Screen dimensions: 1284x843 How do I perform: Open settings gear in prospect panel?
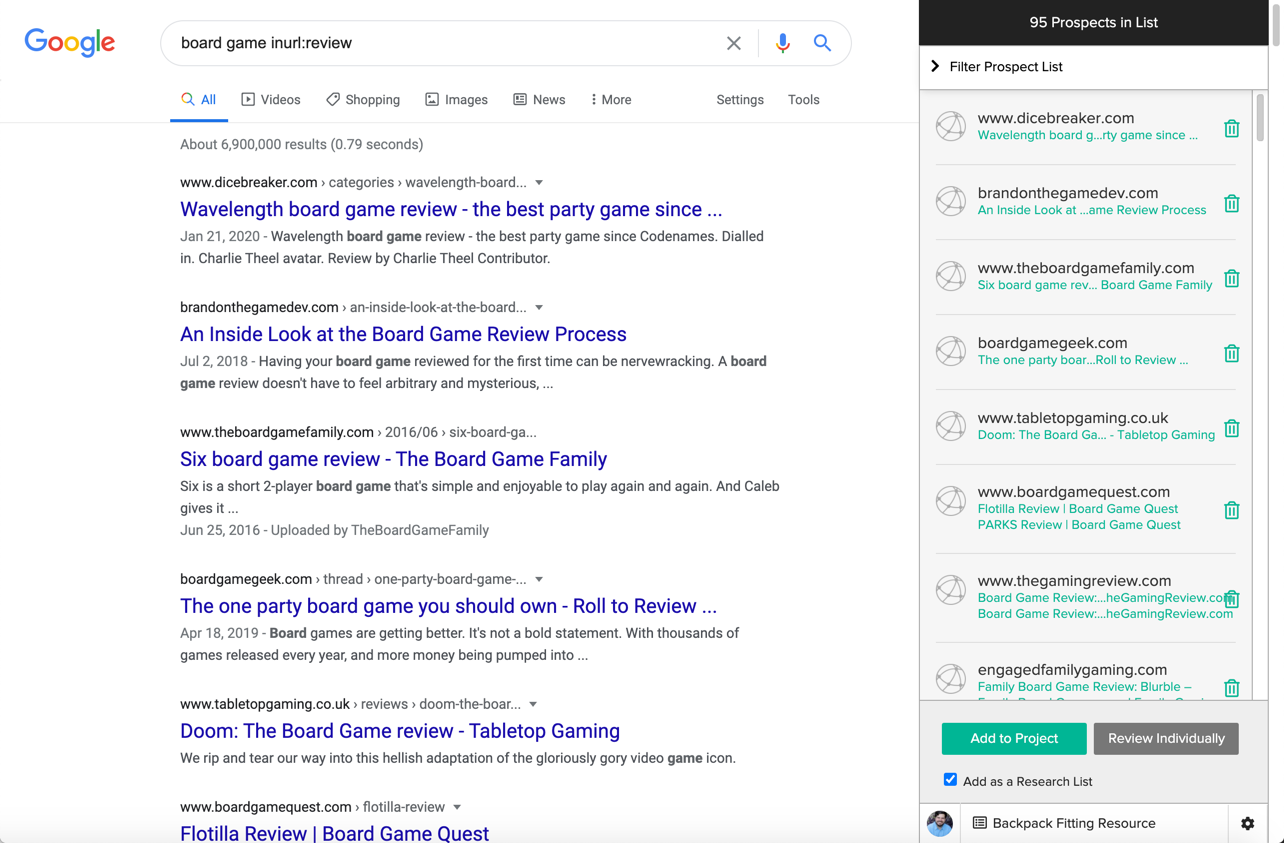coord(1247,824)
